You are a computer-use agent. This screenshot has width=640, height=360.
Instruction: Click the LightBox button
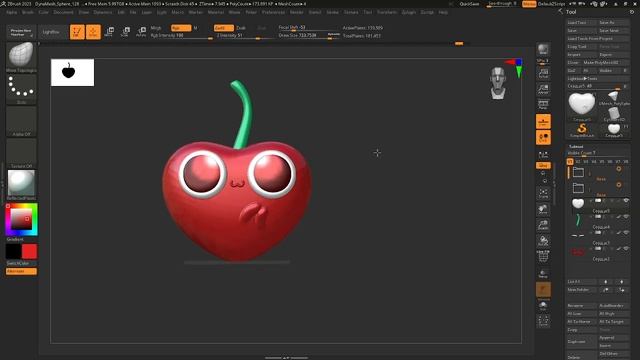point(51,32)
